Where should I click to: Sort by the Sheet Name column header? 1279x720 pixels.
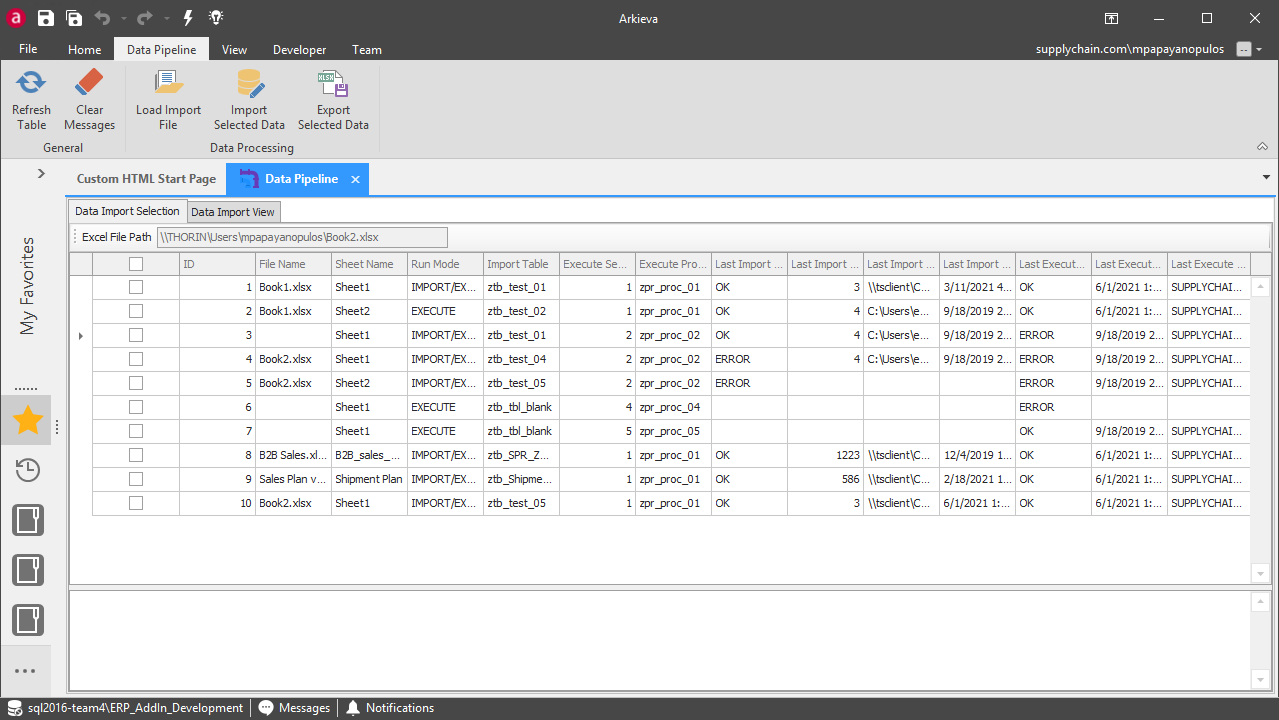pos(369,264)
